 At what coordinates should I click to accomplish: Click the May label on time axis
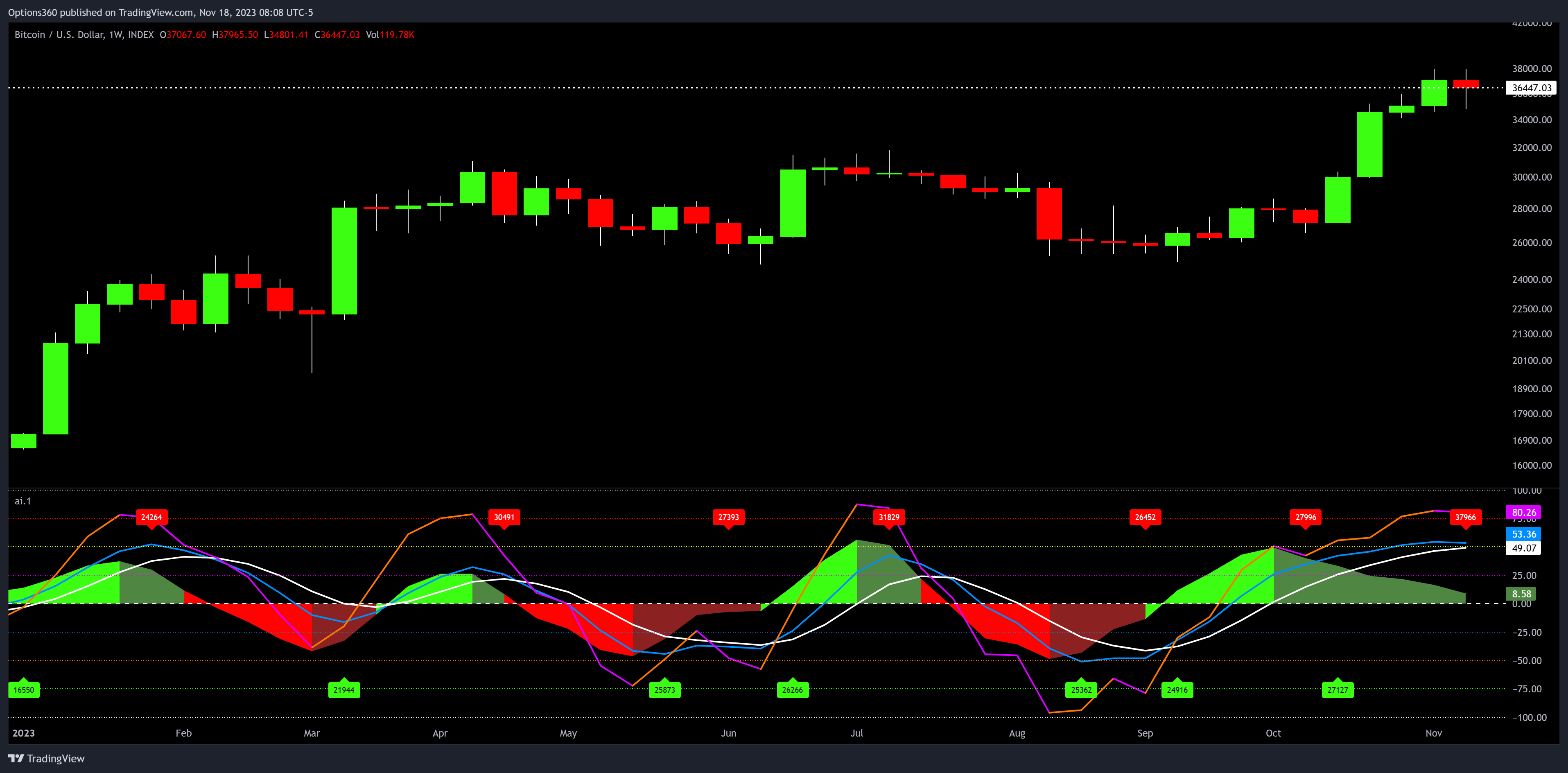569,733
